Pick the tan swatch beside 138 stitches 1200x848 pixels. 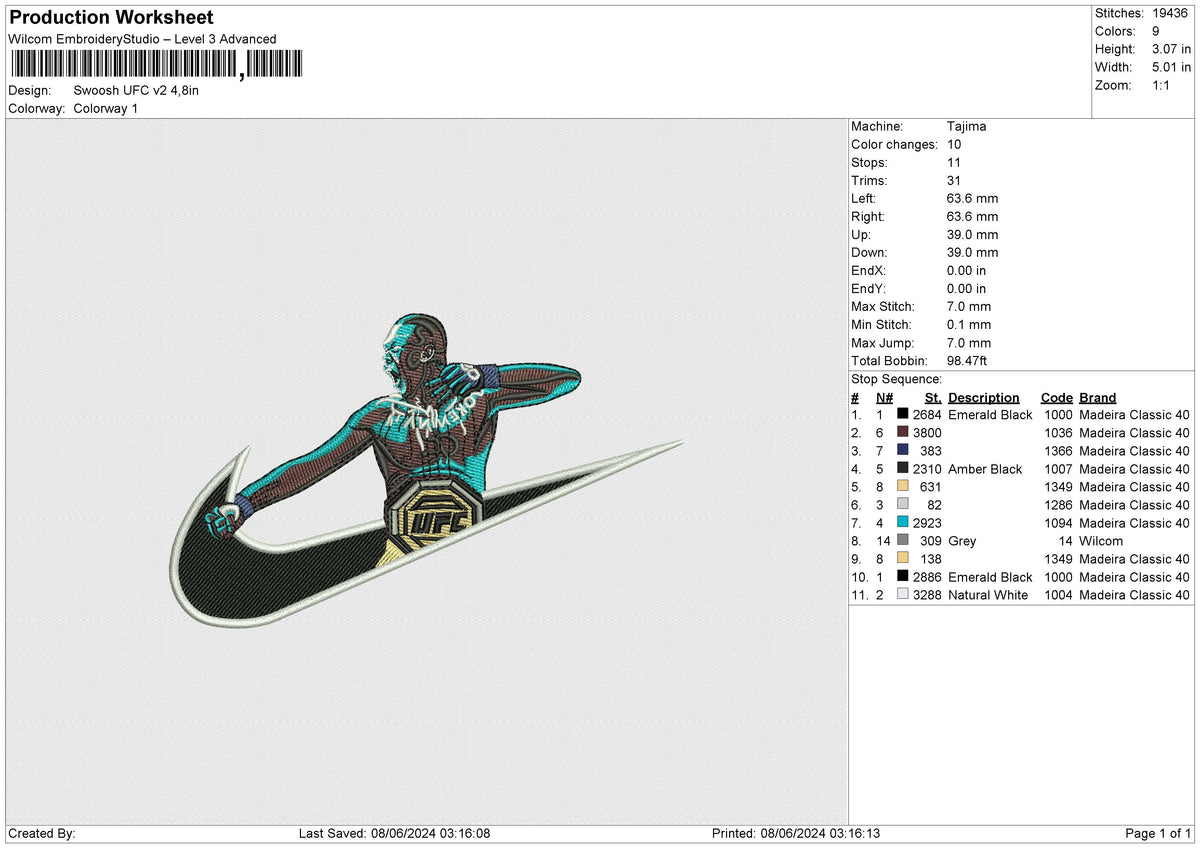click(903, 559)
